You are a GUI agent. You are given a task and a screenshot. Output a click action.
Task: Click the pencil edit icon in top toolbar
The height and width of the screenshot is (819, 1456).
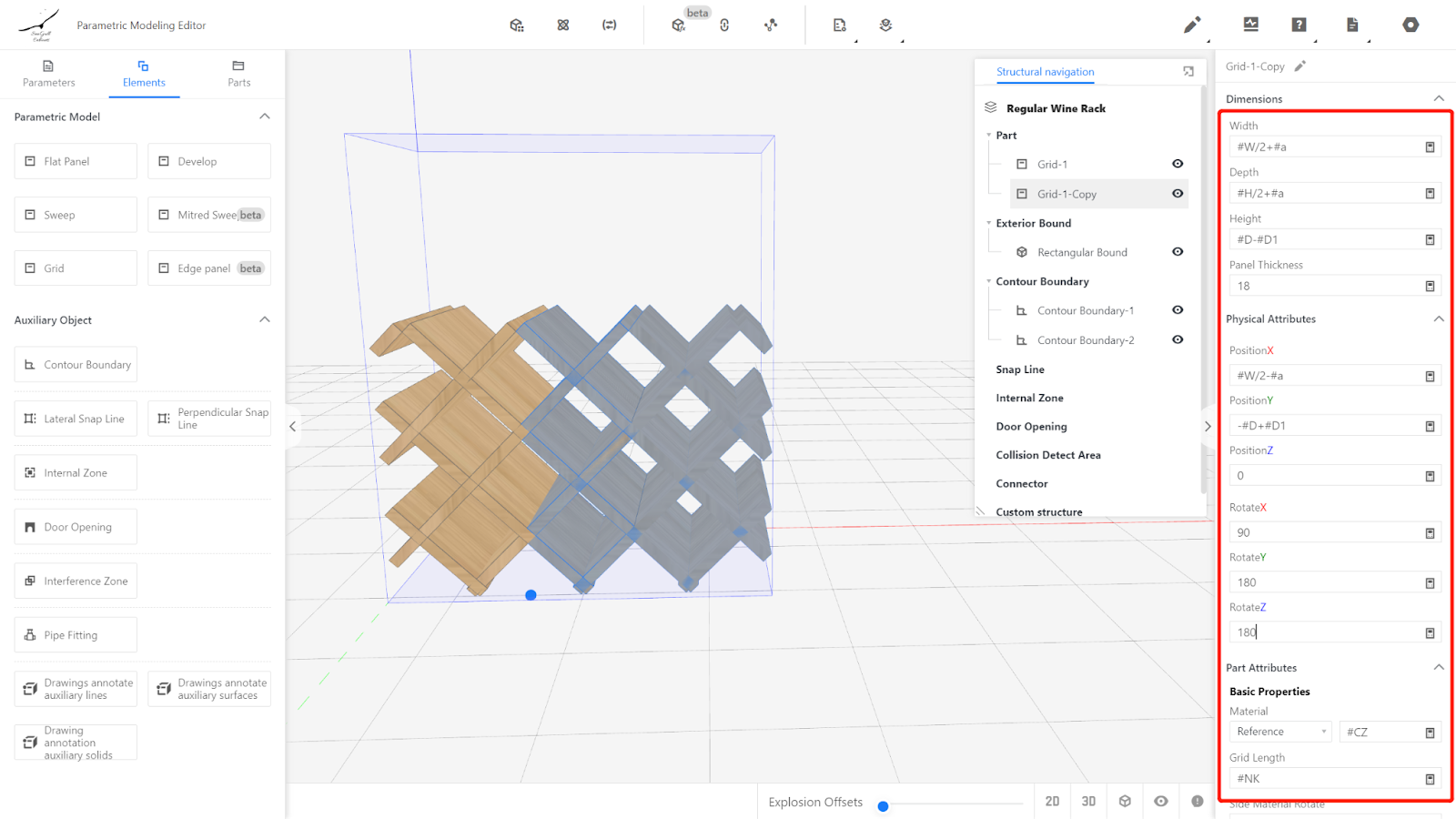1191,25
